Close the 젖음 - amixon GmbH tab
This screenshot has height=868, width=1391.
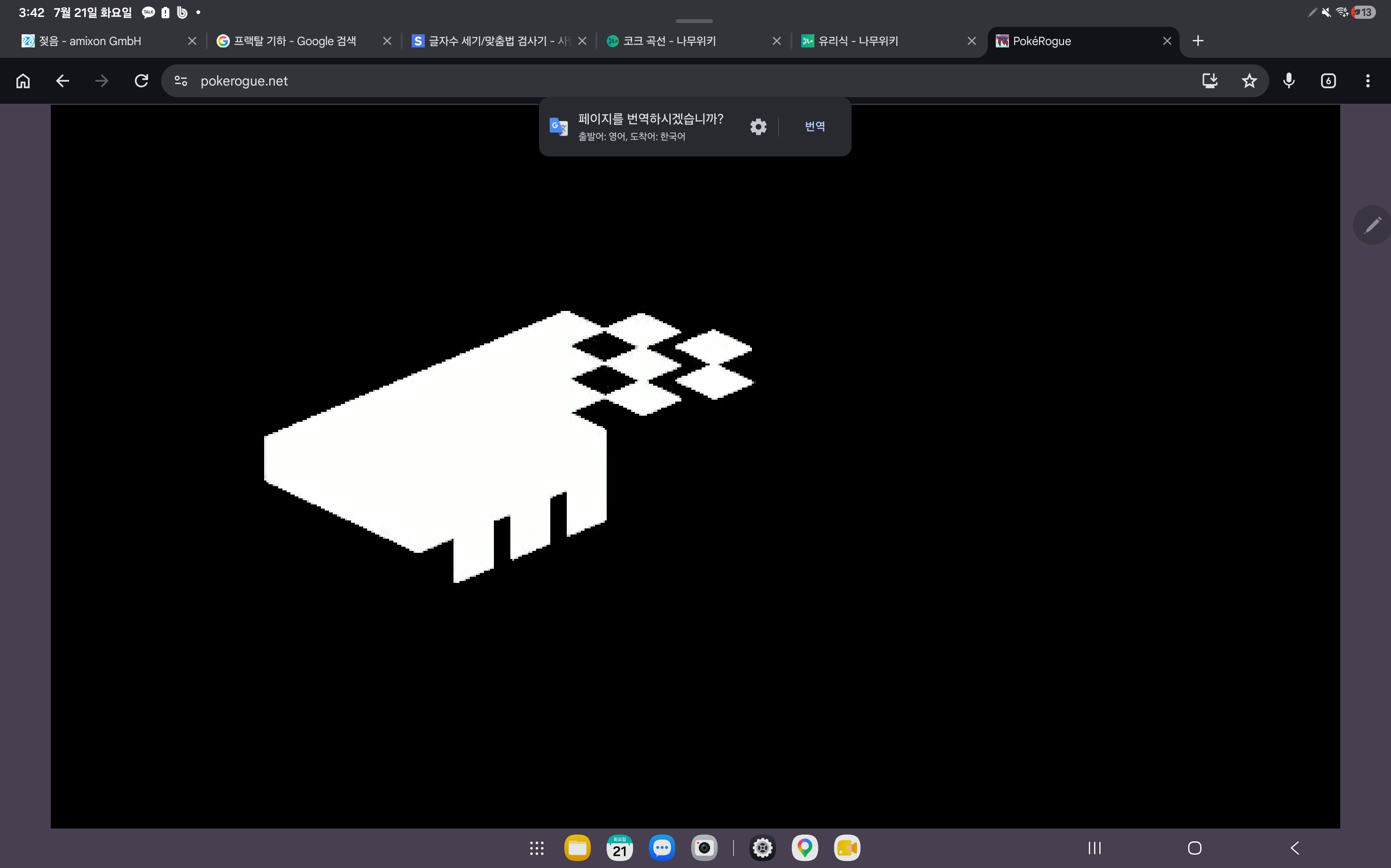point(192,41)
